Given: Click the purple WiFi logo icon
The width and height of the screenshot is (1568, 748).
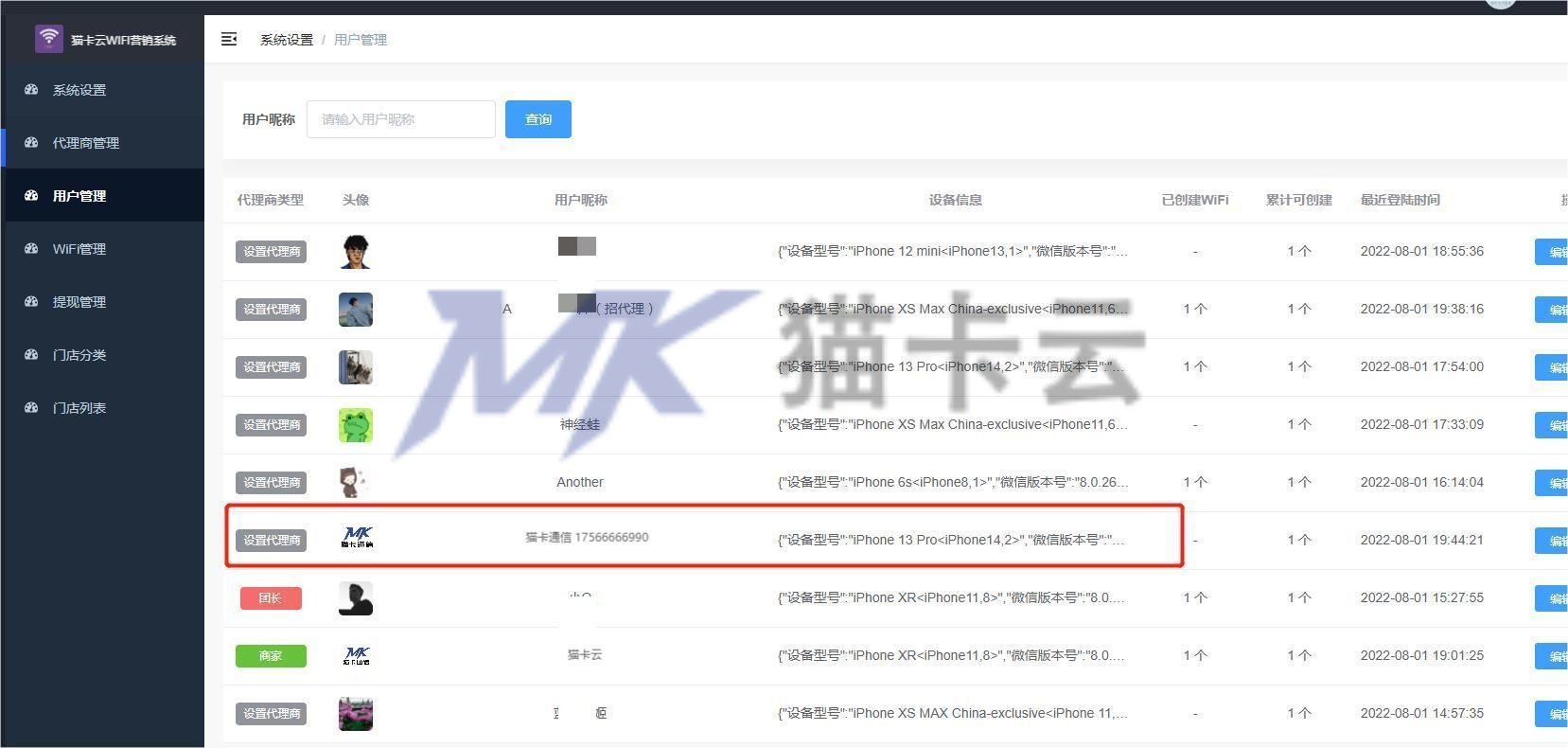Looking at the screenshot, I should pyautogui.click(x=48, y=39).
